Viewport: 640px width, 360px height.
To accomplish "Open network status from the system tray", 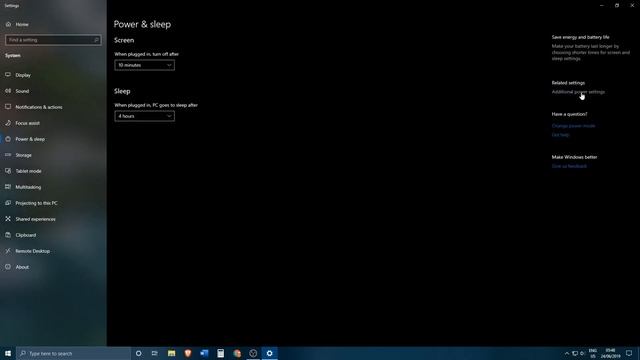I will tap(575, 353).
